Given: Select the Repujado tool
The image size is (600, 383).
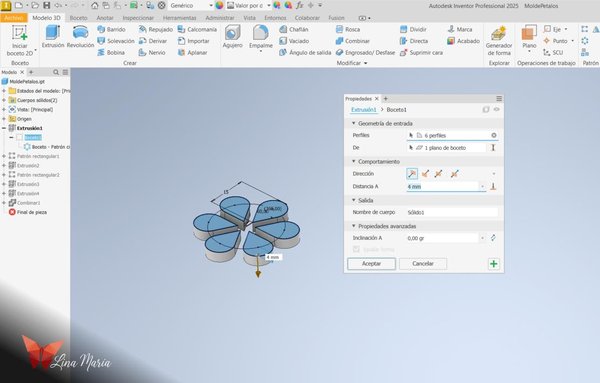Looking at the screenshot, I should click(x=156, y=29).
